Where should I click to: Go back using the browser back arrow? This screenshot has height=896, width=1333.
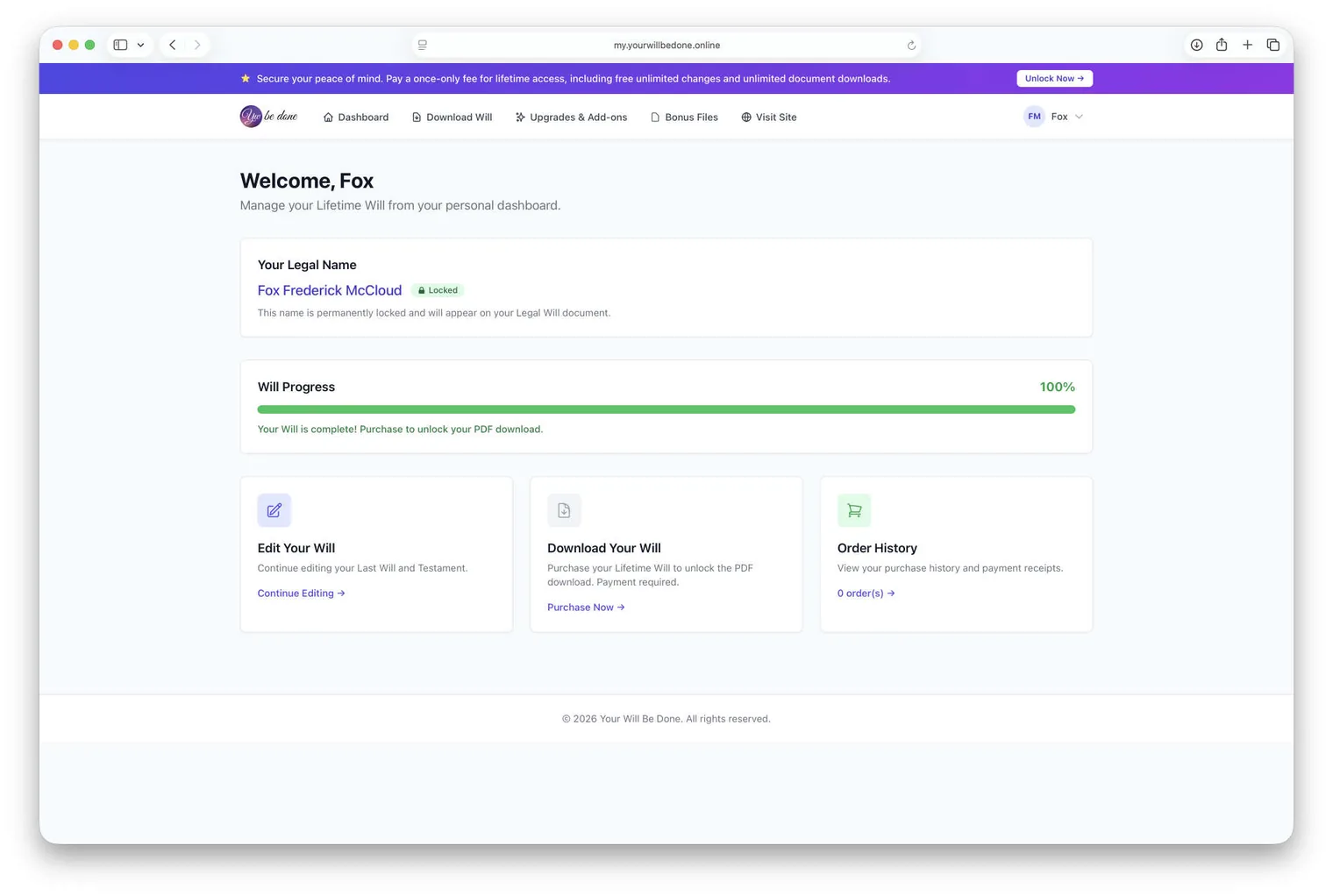click(x=173, y=45)
